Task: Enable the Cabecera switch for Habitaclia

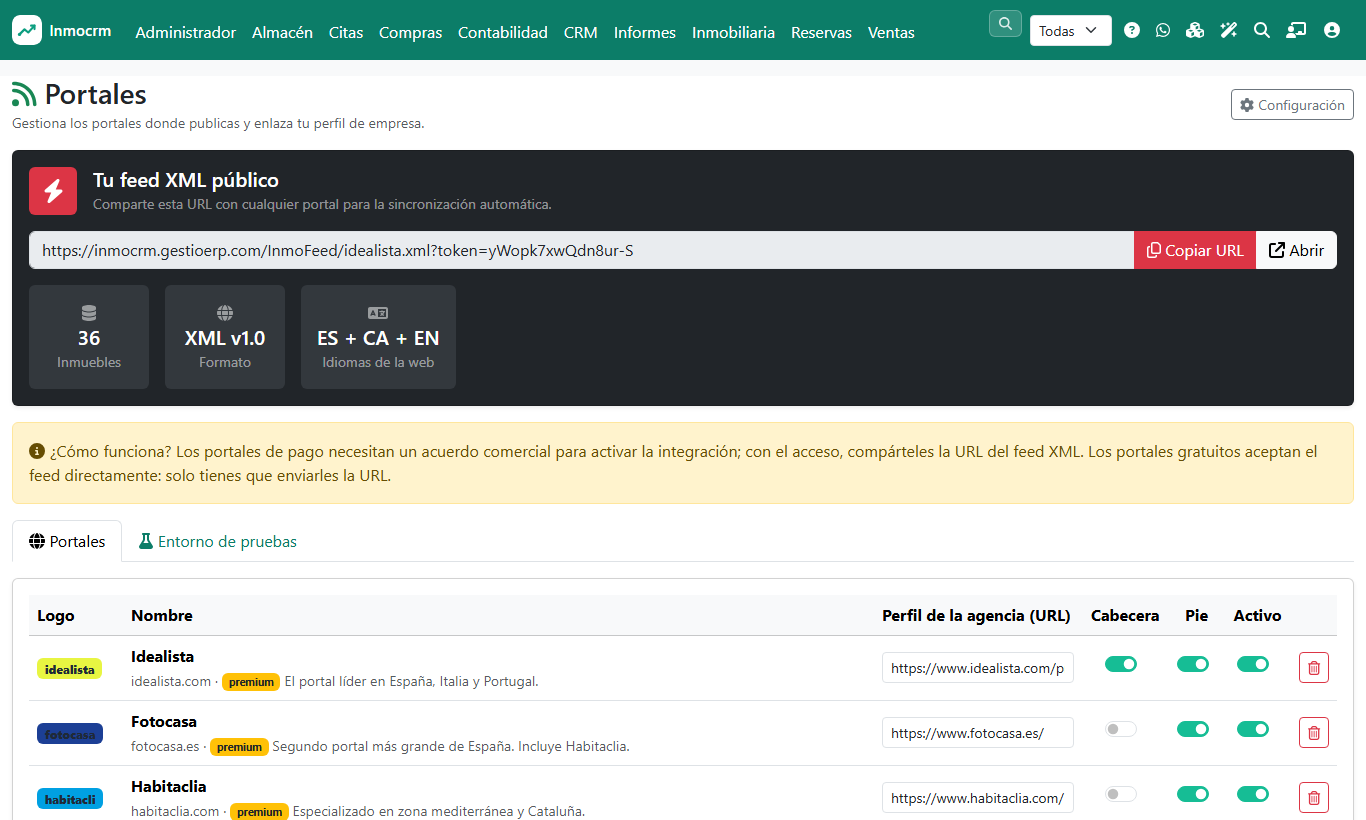Action: pos(1121,794)
